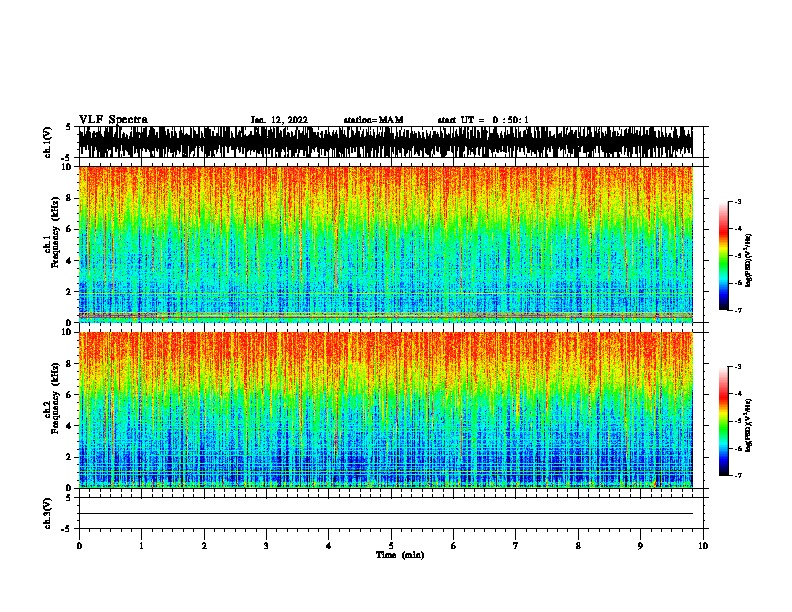The height and width of the screenshot is (612, 792).
Task: Click time axis tick label "3"
Action: click(266, 546)
